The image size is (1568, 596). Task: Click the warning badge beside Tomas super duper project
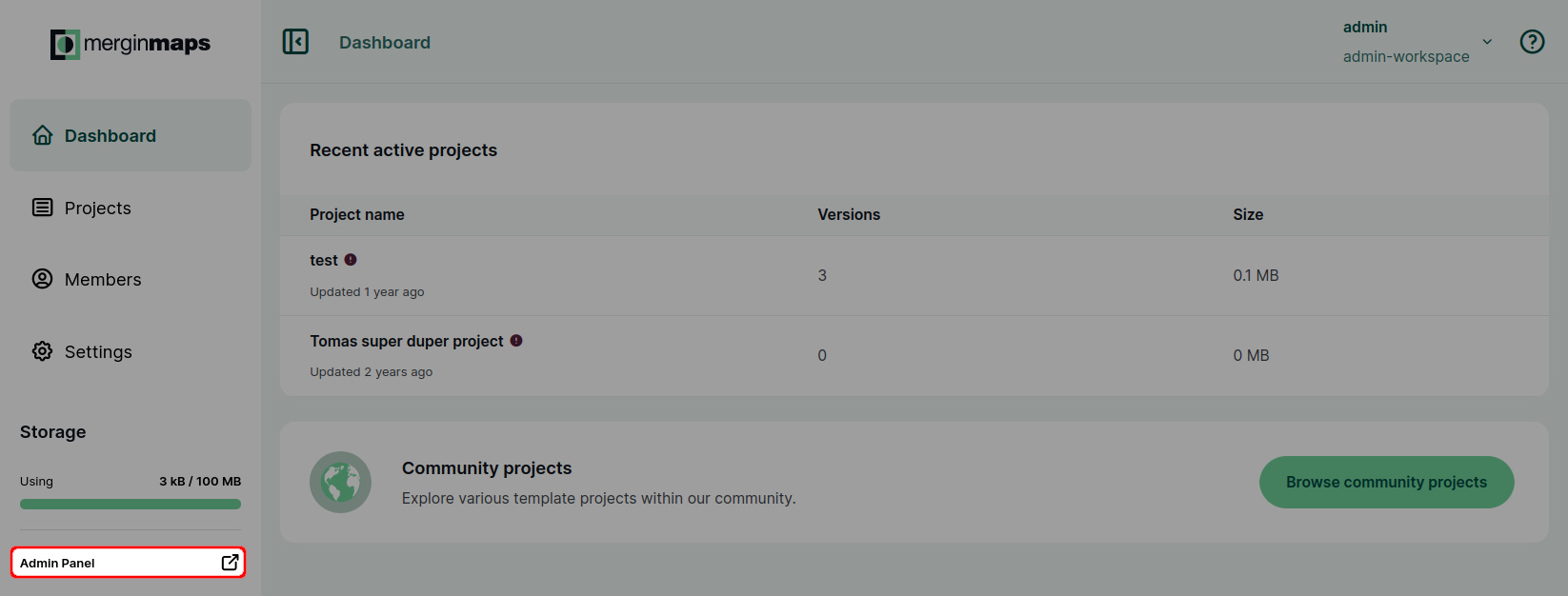click(516, 340)
